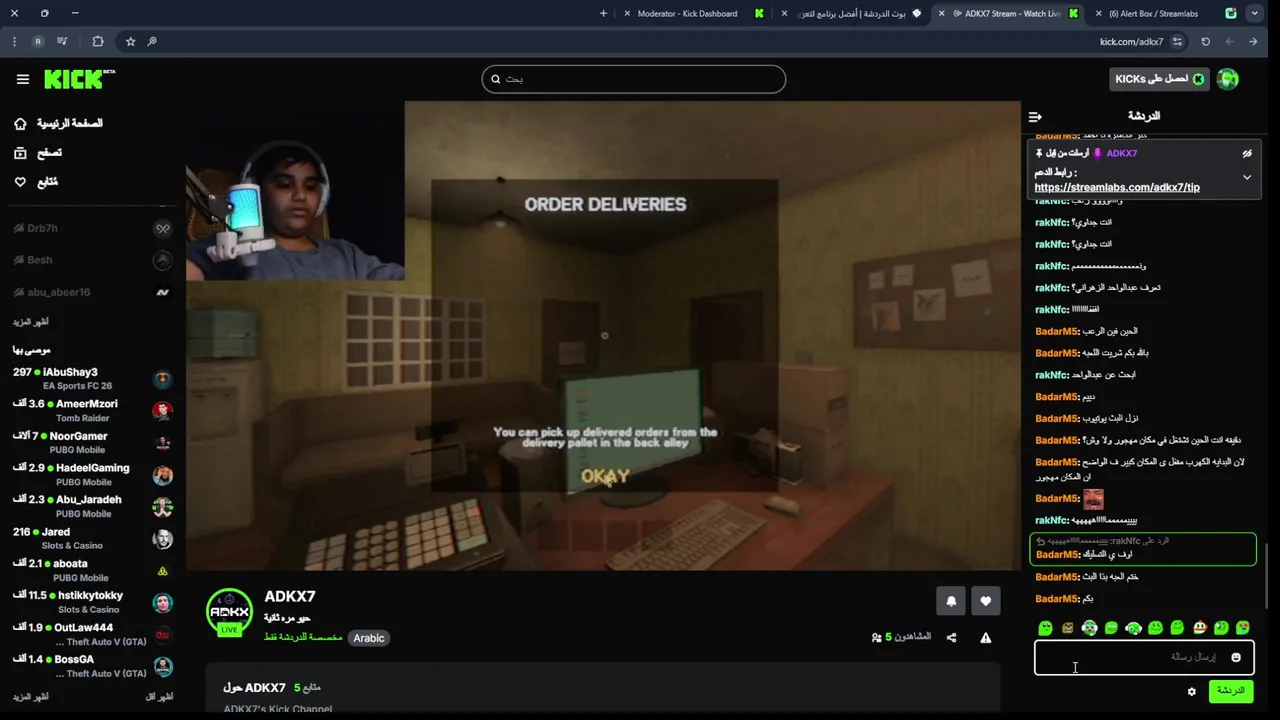
Task: Expand the pinned message chevron
Action: 1247,178
